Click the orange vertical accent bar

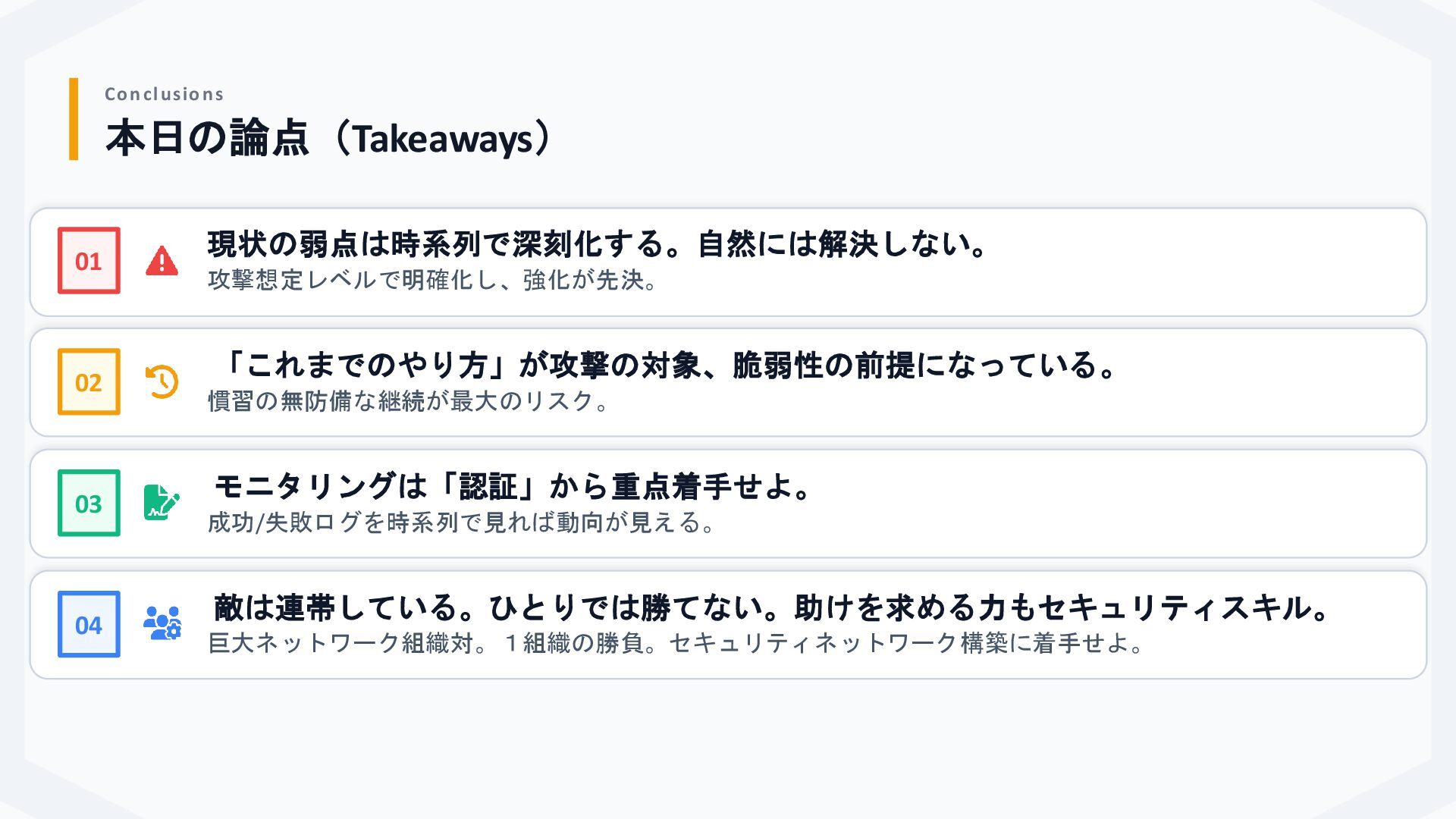click(74, 119)
